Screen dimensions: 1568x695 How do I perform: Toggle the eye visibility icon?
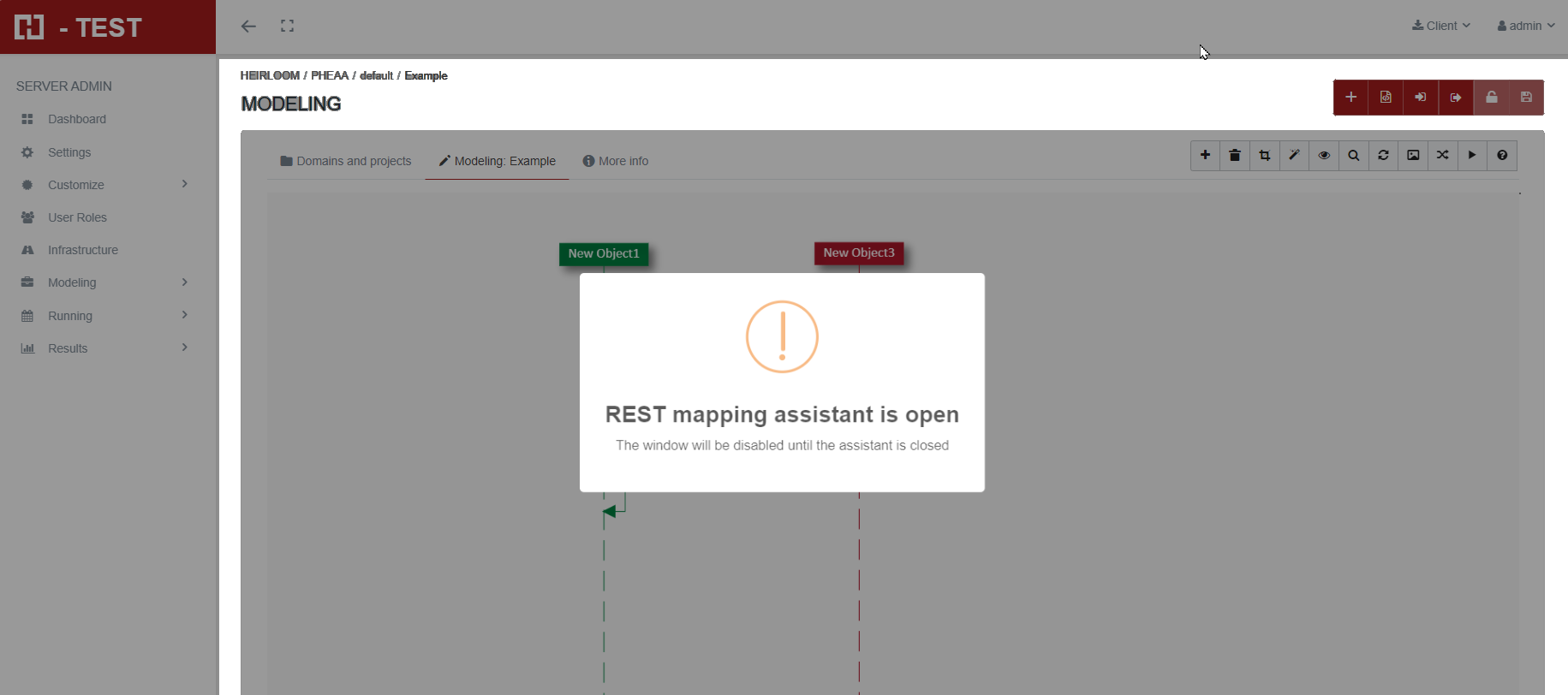pyautogui.click(x=1324, y=156)
